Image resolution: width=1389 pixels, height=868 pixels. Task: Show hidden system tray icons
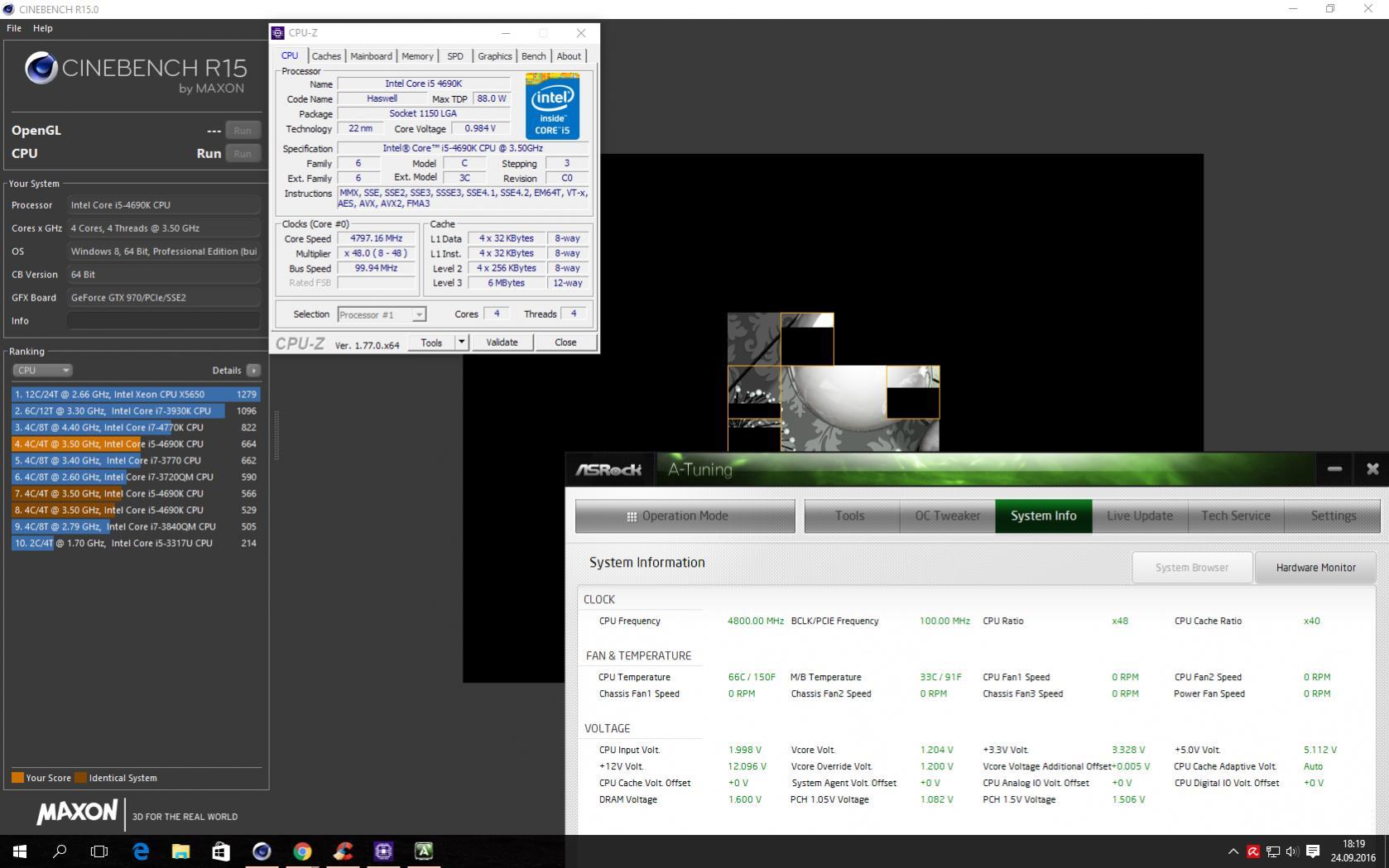(1233, 851)
